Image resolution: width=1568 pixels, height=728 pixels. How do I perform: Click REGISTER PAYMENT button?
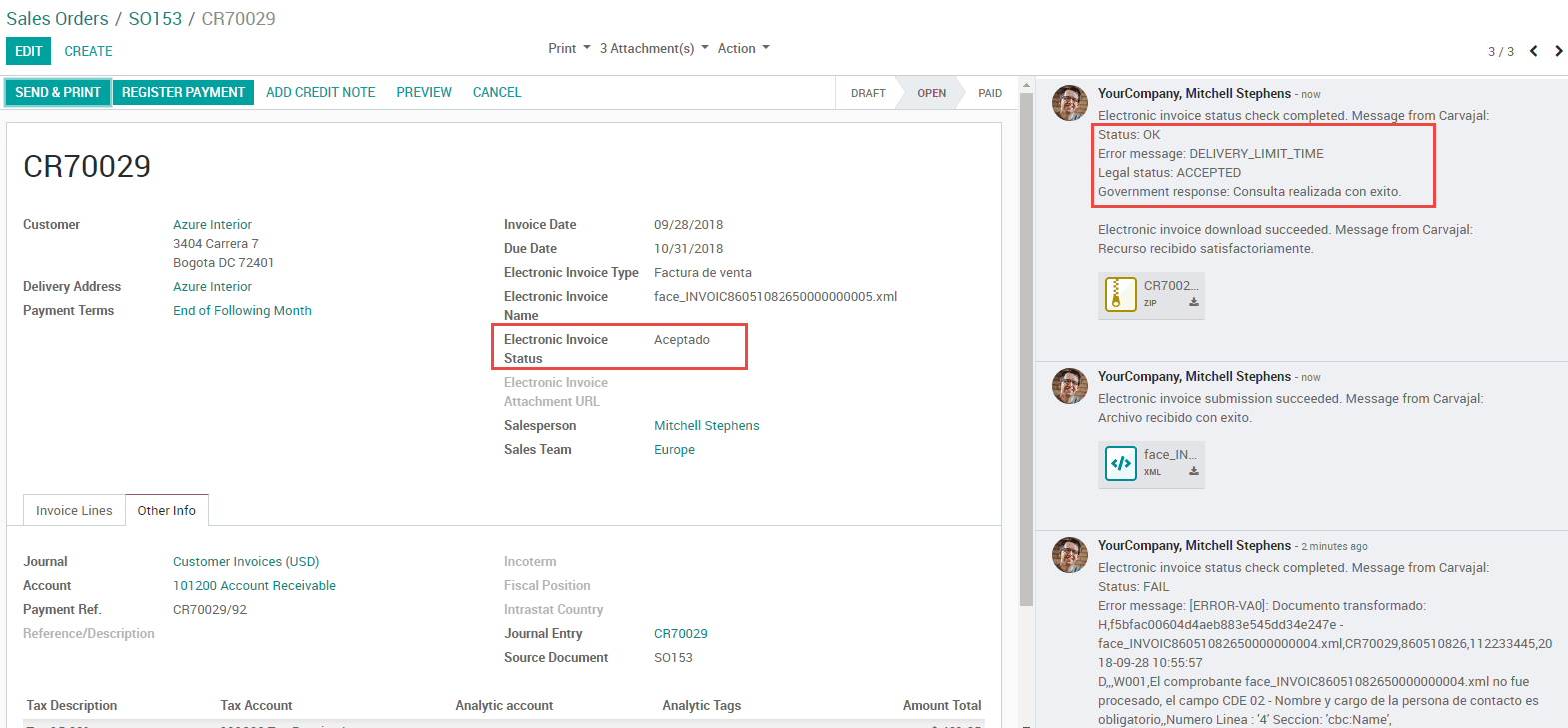pyautogui.click(x=183, y=92)
